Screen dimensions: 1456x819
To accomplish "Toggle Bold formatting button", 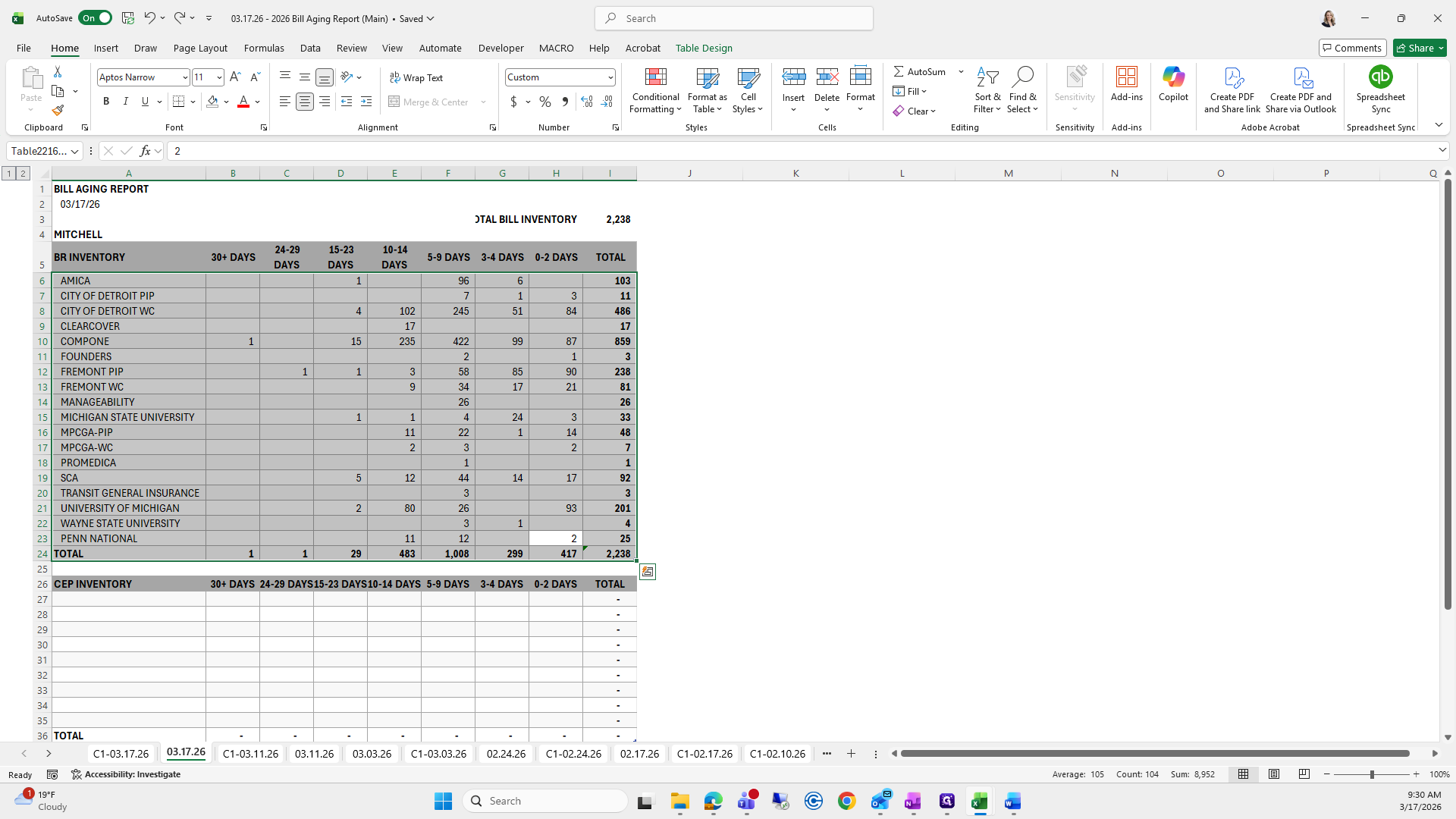I will point(106,102).
